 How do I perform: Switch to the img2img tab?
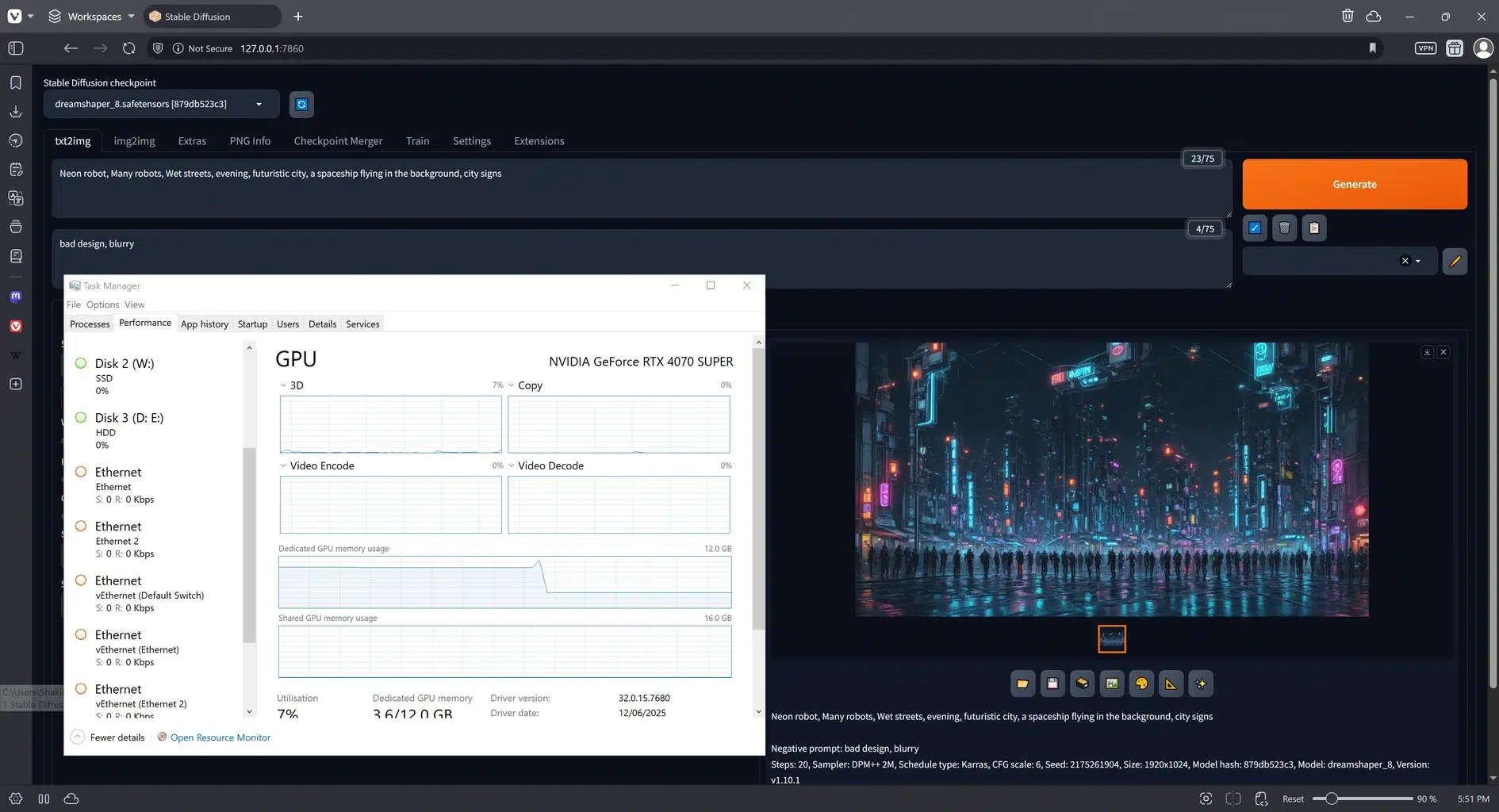click(x=134, y=140)
